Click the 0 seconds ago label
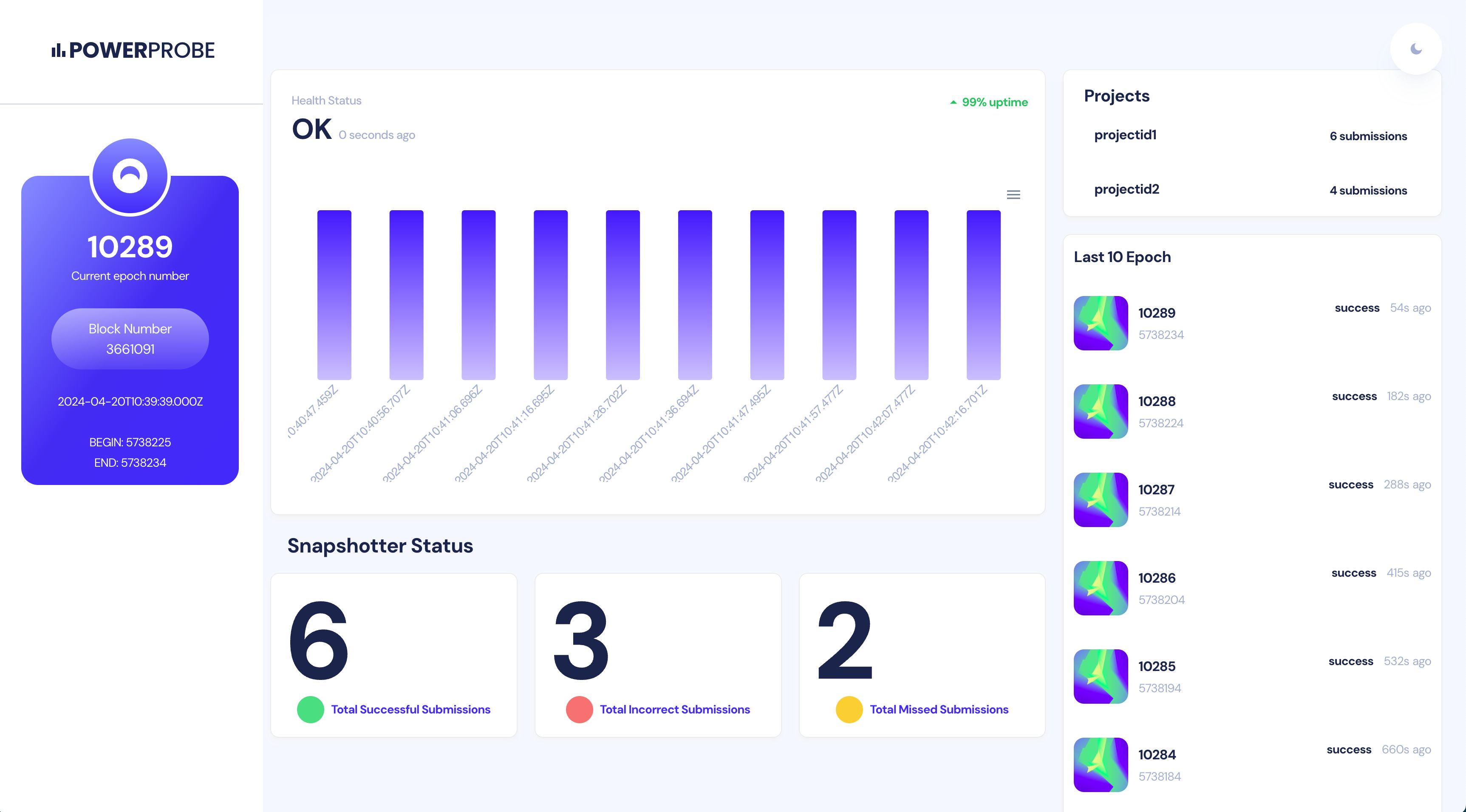Screen dimensions: 1466x812 tap(377, 135)
